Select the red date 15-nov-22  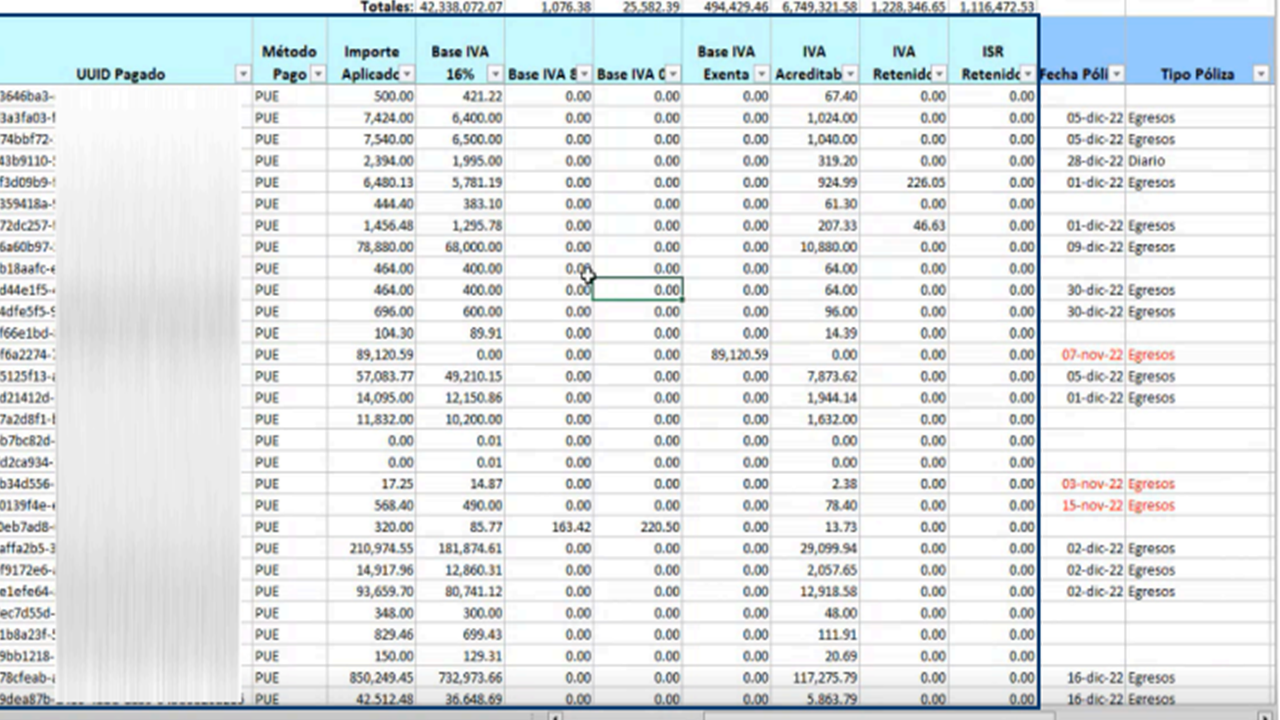(1082, 506)
